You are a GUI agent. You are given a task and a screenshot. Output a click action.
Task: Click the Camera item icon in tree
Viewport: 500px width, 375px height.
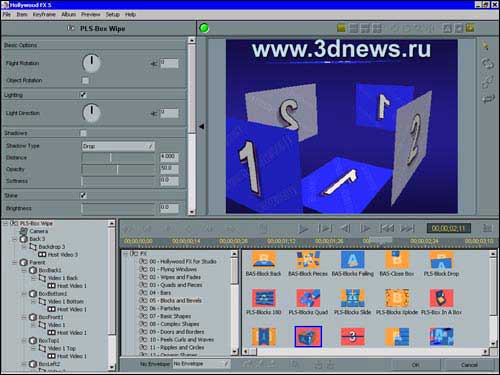pyautogui.click(x=24, y=231)
